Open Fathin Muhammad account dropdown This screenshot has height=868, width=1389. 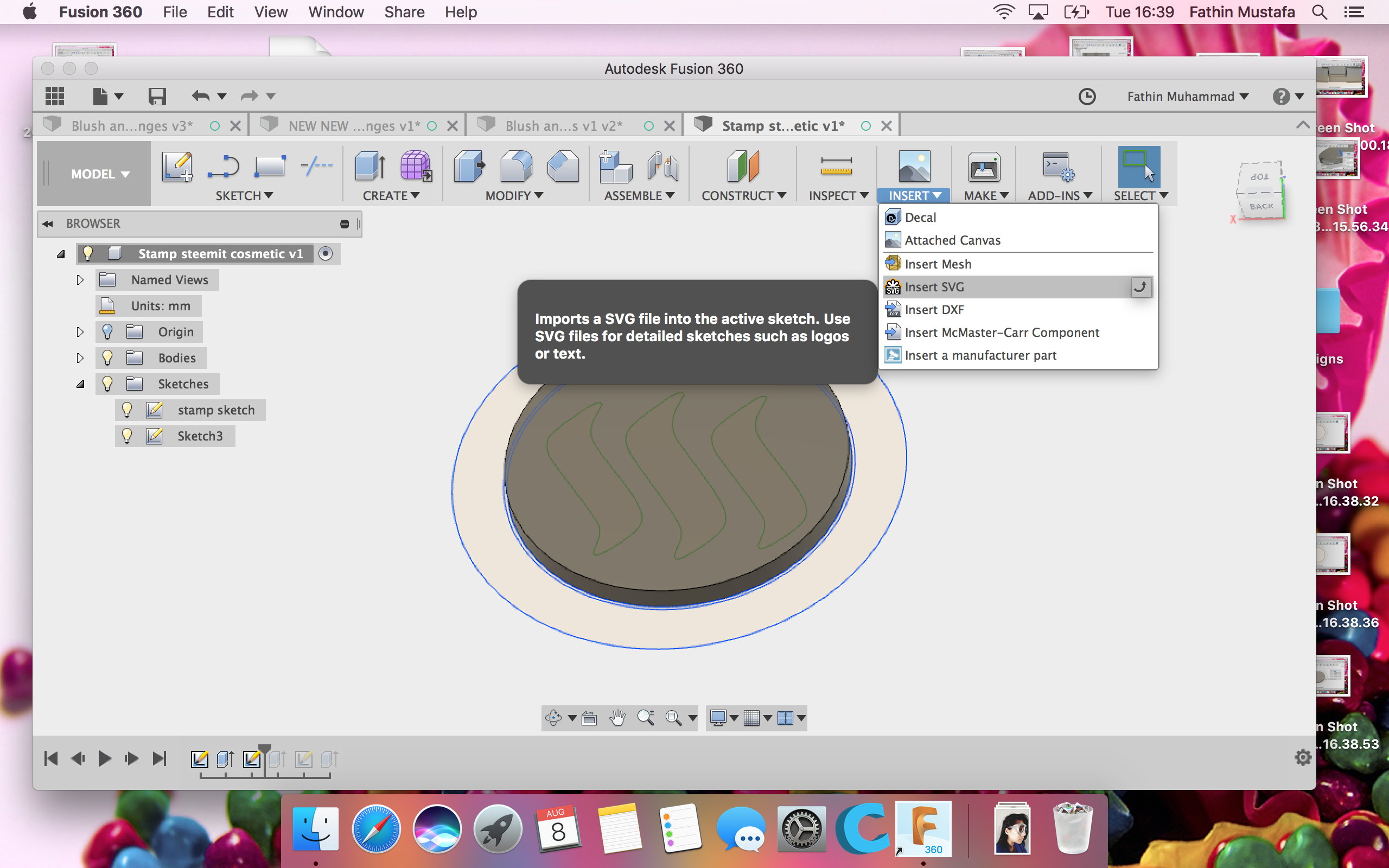[1188, 97]
